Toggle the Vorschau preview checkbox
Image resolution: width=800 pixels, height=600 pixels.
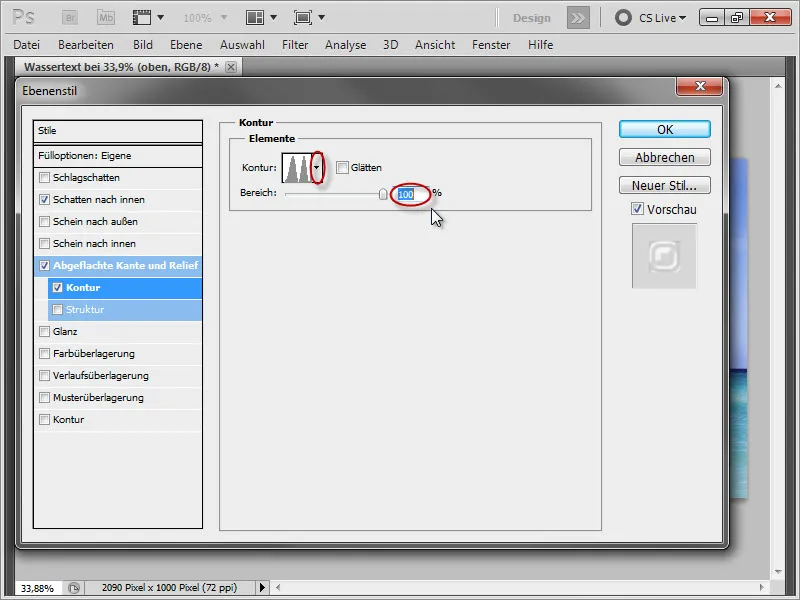(x=637, y=209)
